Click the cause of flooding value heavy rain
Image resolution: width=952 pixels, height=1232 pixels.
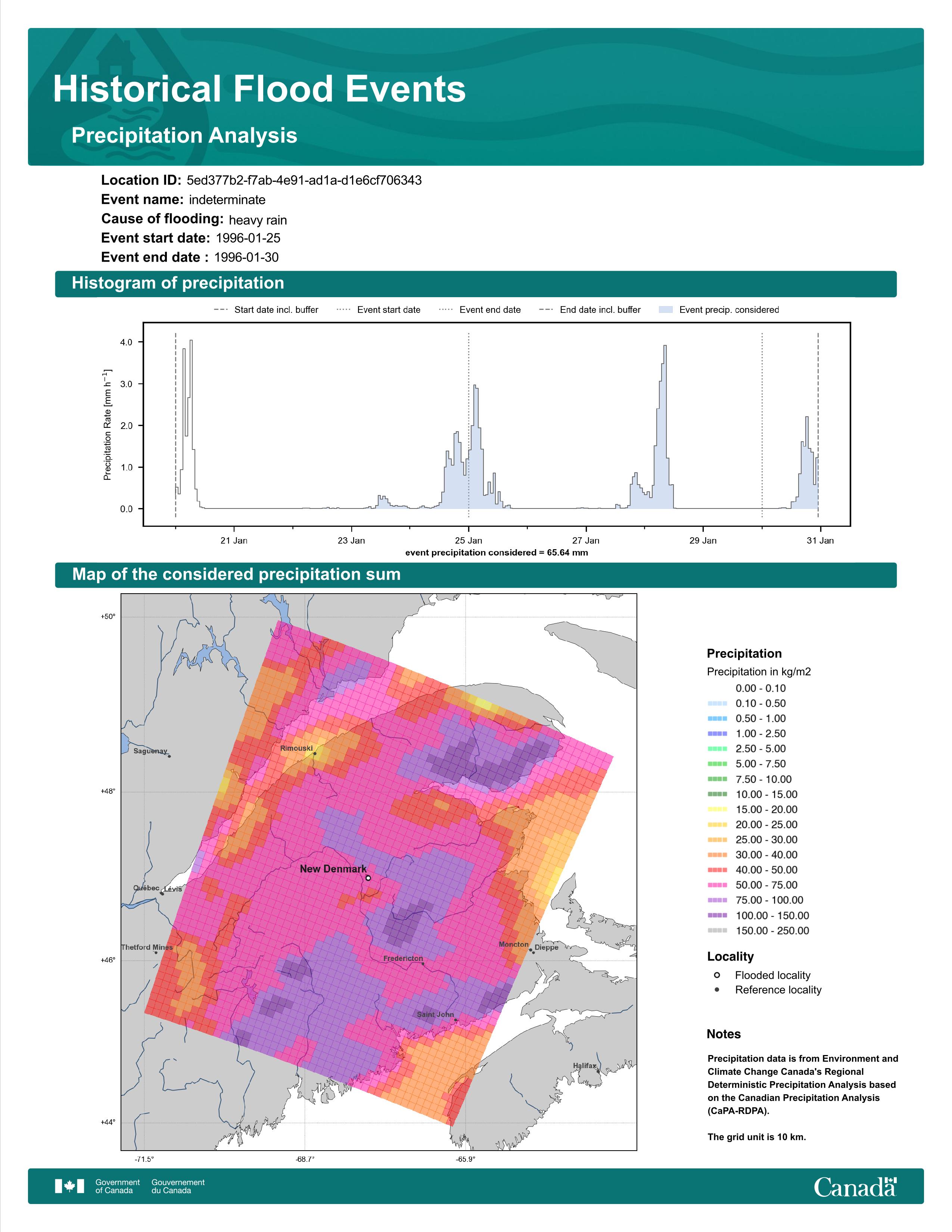[258, 220]
